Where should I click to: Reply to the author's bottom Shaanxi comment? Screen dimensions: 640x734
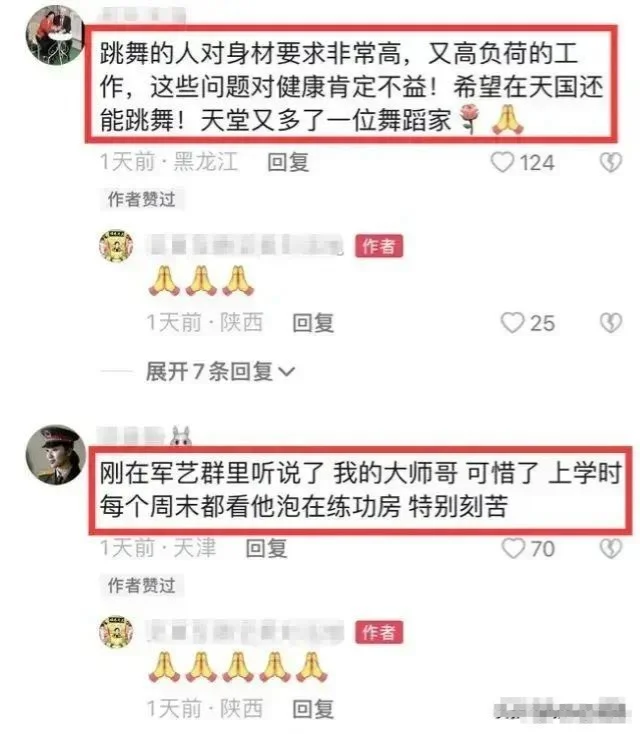point(313,709)
